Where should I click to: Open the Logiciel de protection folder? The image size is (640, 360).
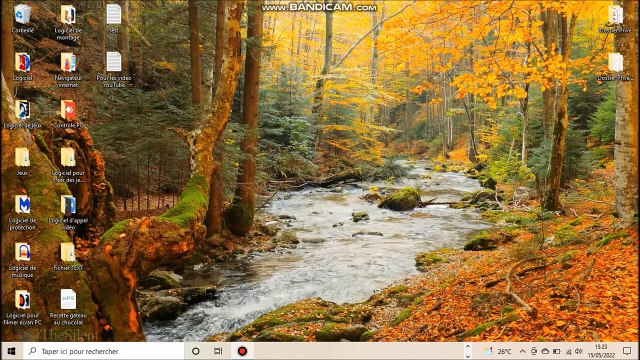click(x=22, y=213)
